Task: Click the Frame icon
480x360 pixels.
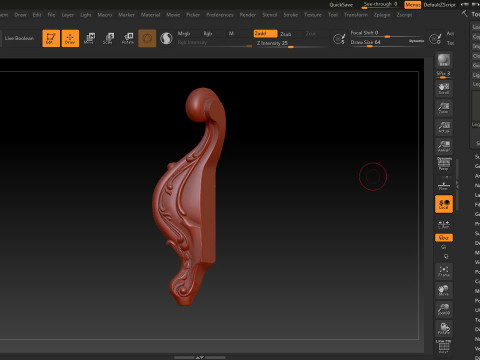Action: [444, 271]
